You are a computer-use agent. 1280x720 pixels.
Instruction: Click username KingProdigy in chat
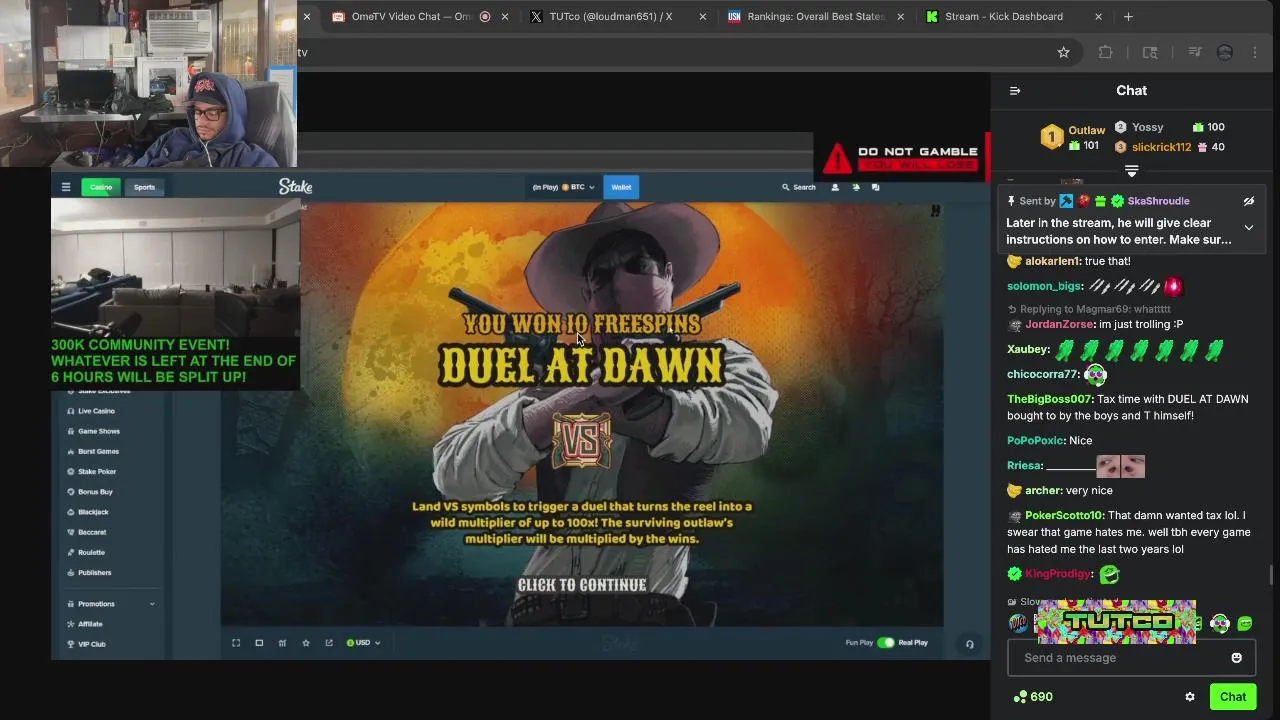pos(1058,574)
